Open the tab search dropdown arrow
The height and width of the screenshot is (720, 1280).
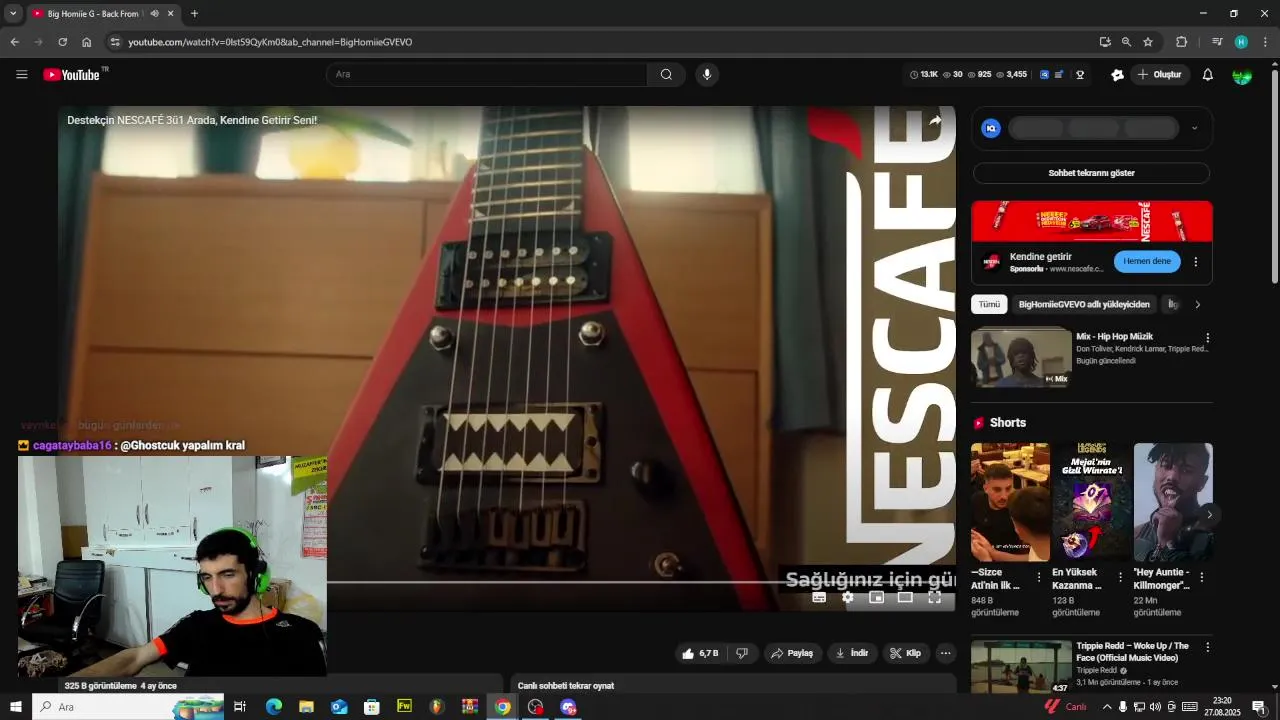click(x=13, y=14)
